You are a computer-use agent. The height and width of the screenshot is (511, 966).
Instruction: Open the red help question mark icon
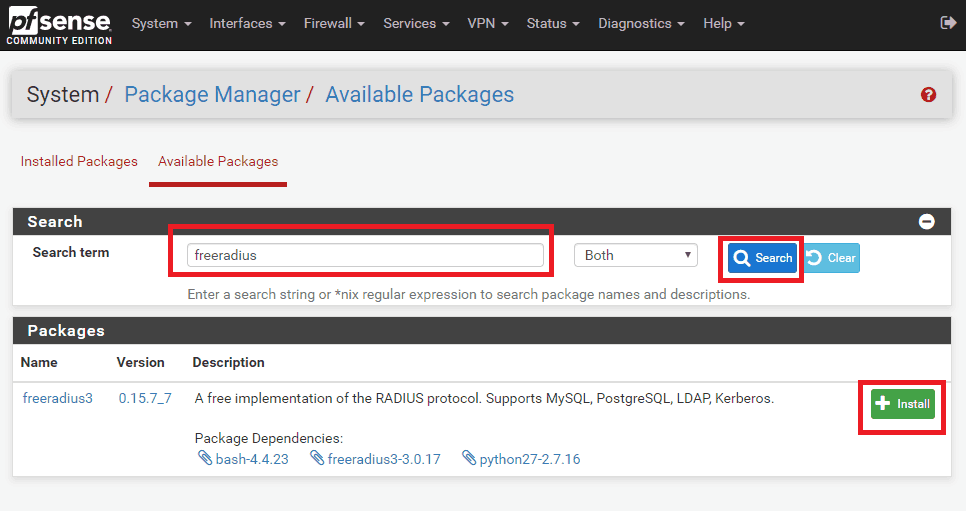(928, 95)
